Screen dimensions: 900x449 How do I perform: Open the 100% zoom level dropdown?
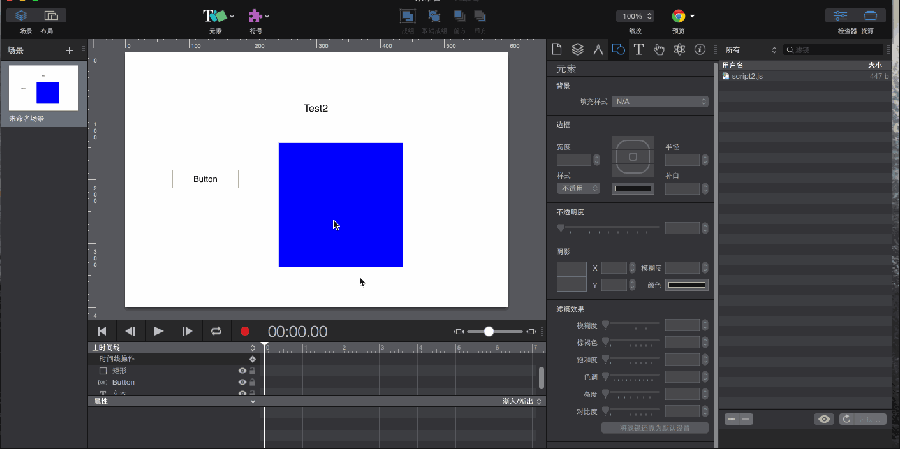[635, 16]
